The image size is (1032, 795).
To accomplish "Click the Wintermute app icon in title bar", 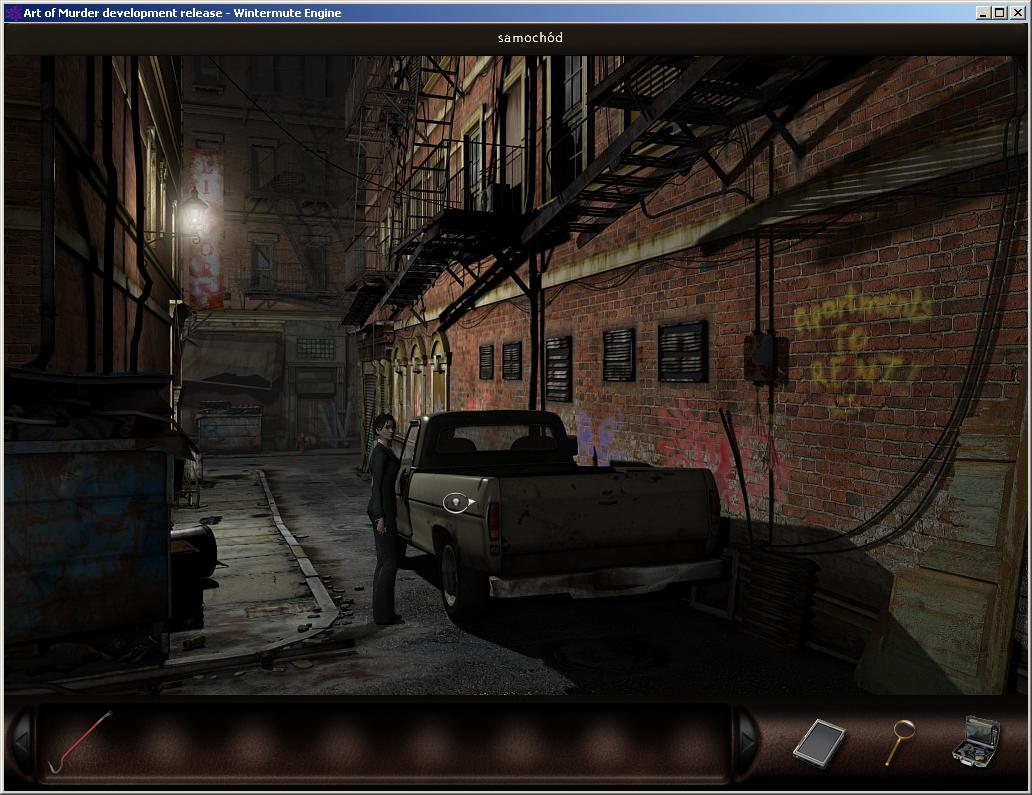I will (13, 13).
